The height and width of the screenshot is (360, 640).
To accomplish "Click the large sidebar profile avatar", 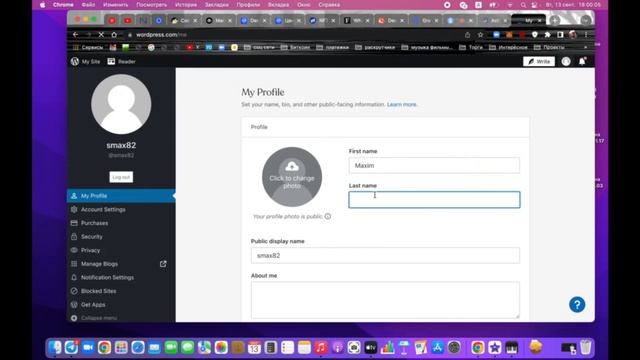I will pyautogui.click(x=121, y=104).
